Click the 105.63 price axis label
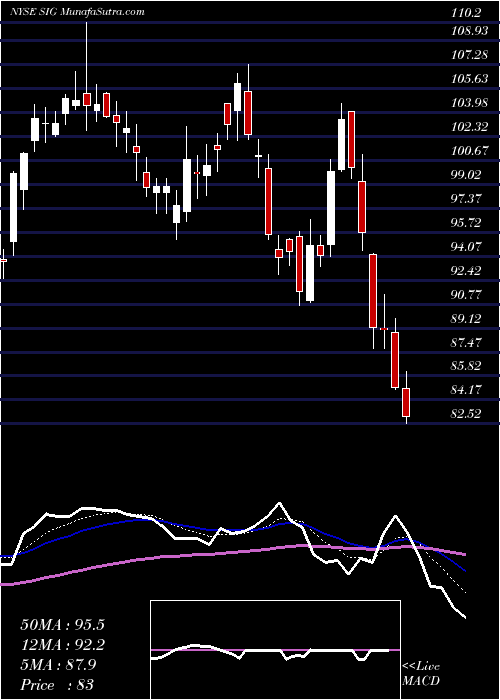Viewport: 500px width, 700px height. (x=470, y=79)
